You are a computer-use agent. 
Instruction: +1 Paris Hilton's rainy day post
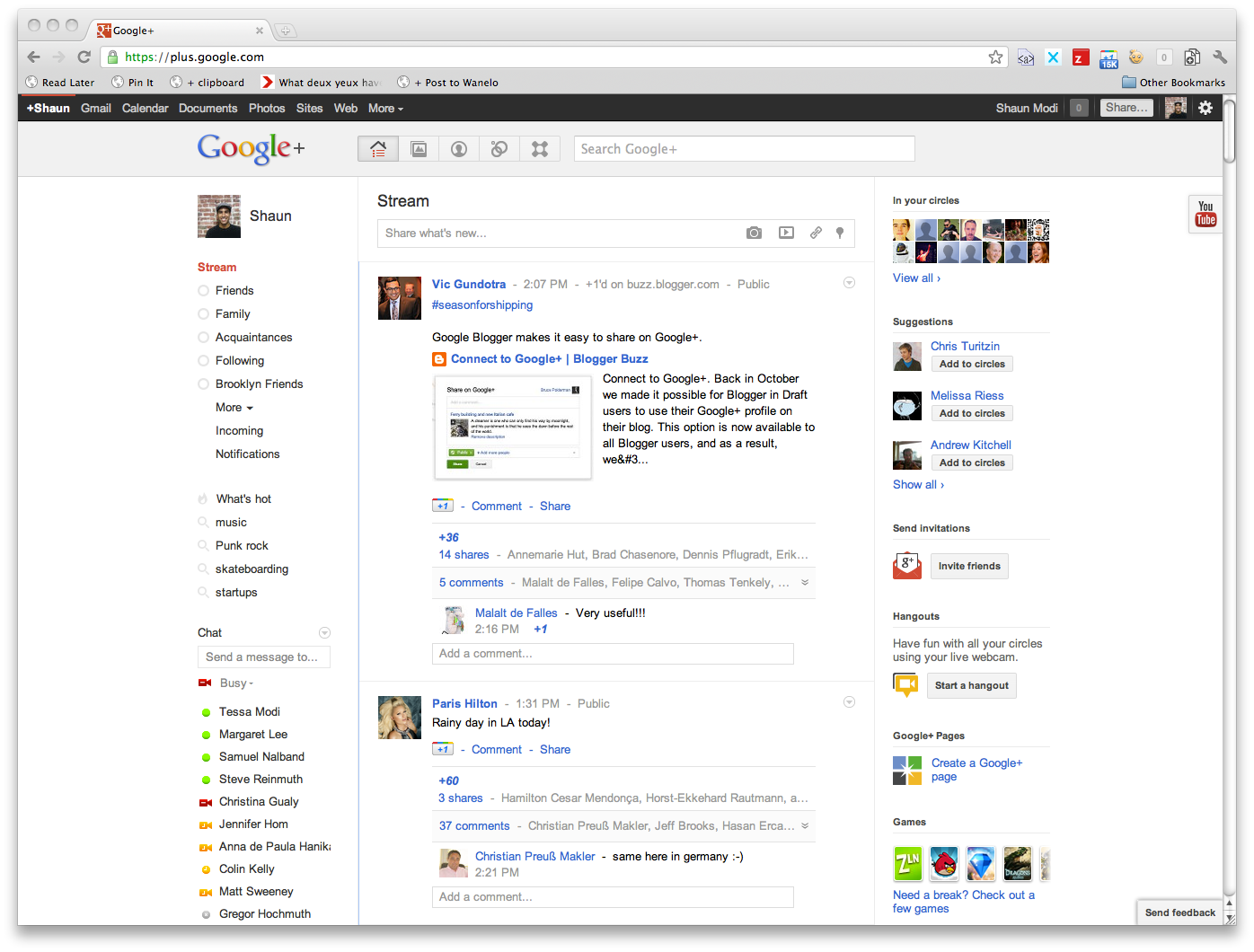(442, 748)
